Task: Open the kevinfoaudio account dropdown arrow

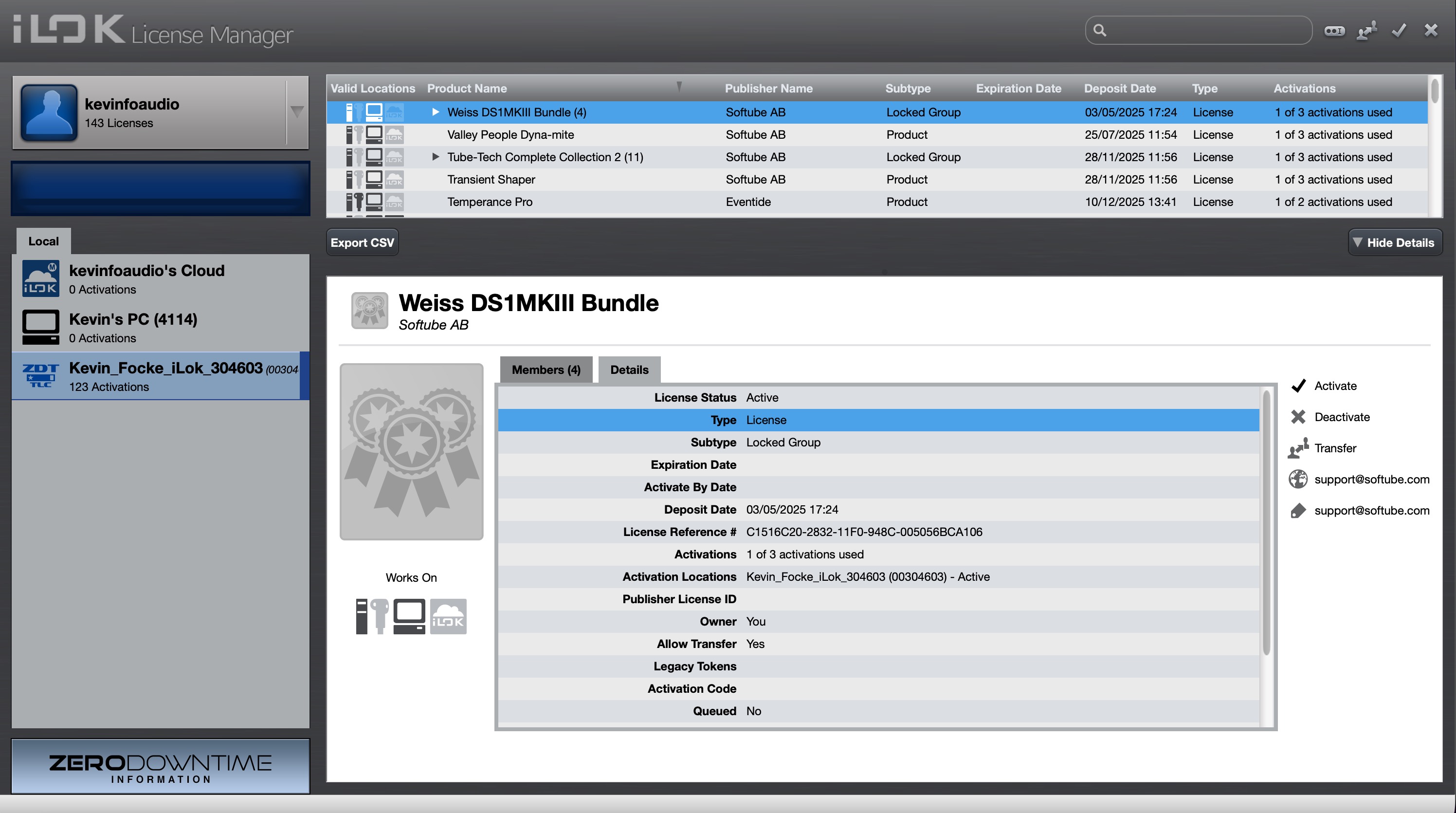Action: point(297,112)
